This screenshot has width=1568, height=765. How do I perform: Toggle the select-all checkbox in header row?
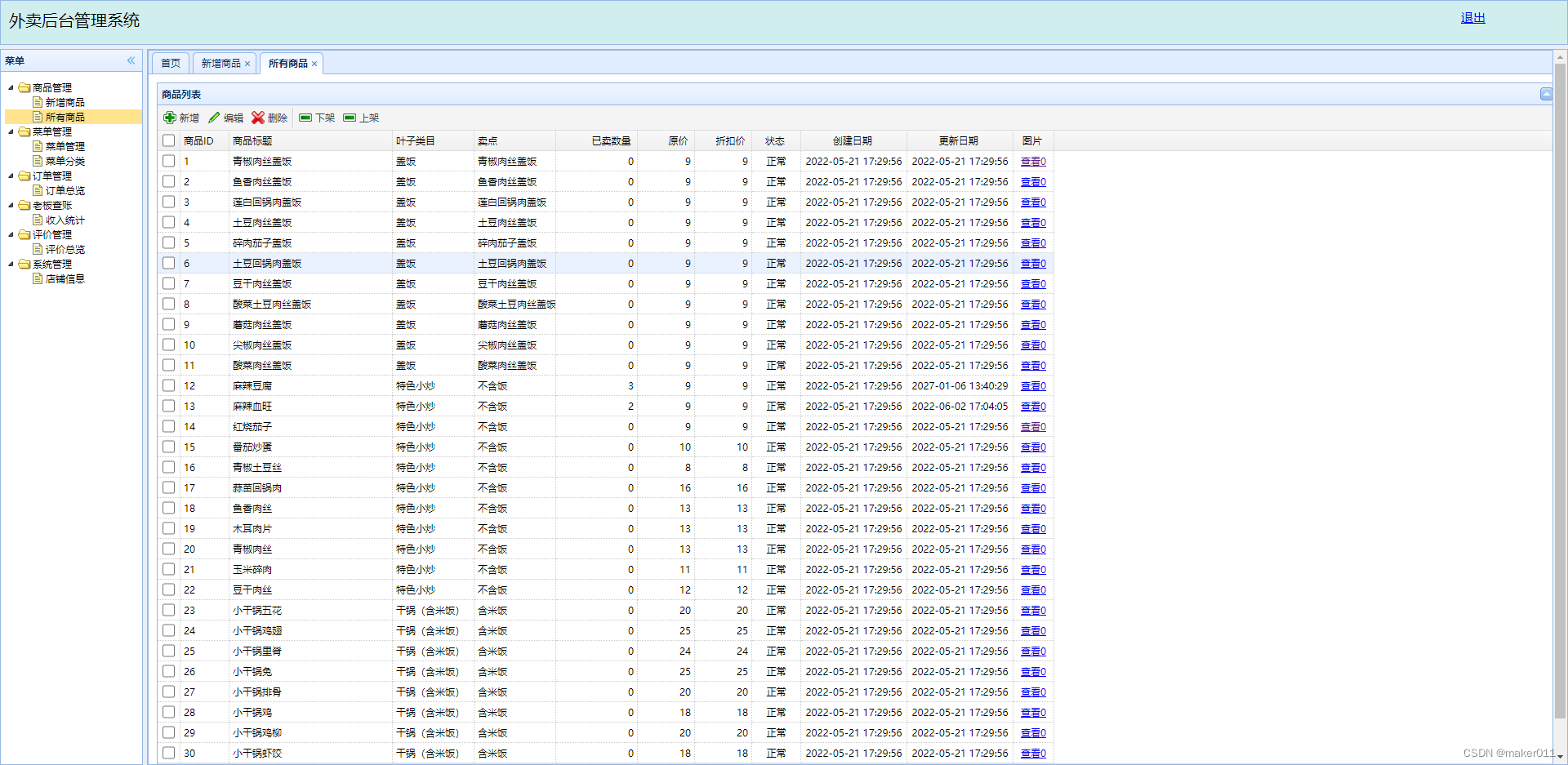click(168, 140)
